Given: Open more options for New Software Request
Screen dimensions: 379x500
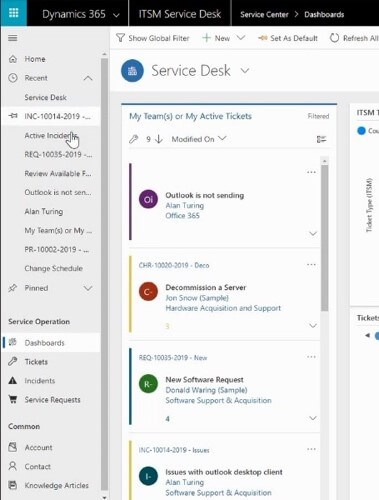Looking at the screenshot, I should point(311,357).
